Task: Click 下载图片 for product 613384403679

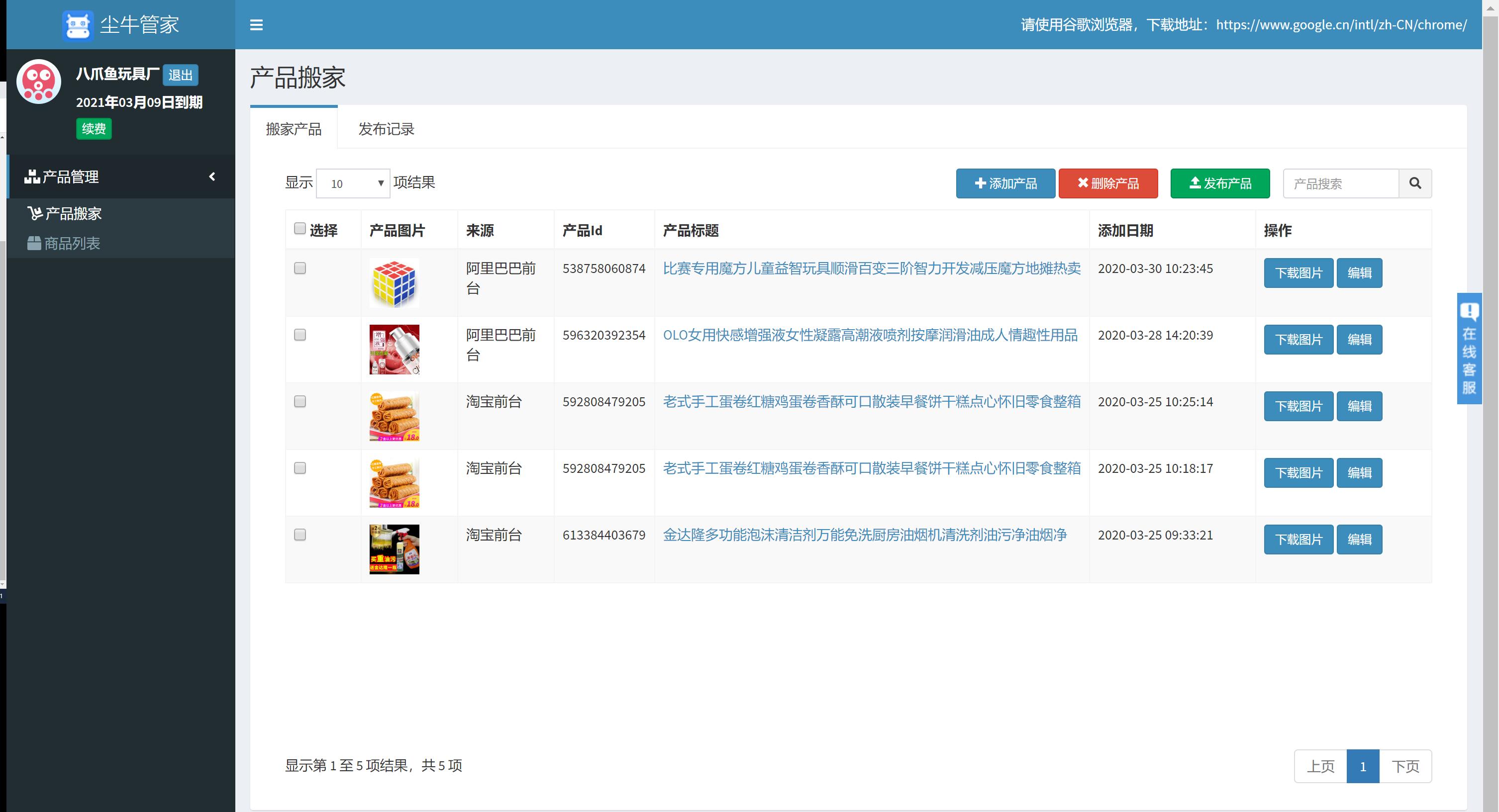Action: coord(1299,539)
